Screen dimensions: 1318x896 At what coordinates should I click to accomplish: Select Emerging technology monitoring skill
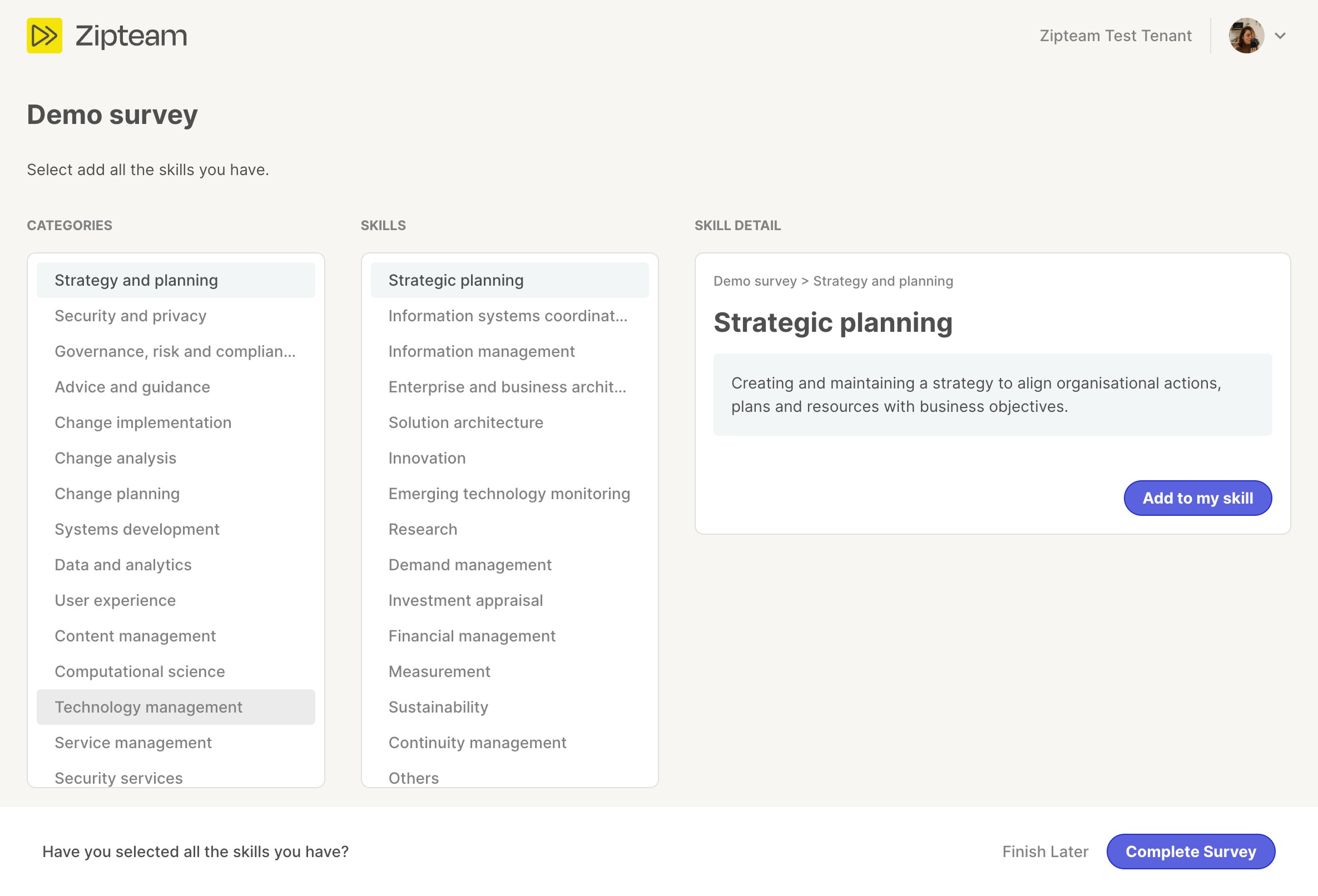pos(509,494)
